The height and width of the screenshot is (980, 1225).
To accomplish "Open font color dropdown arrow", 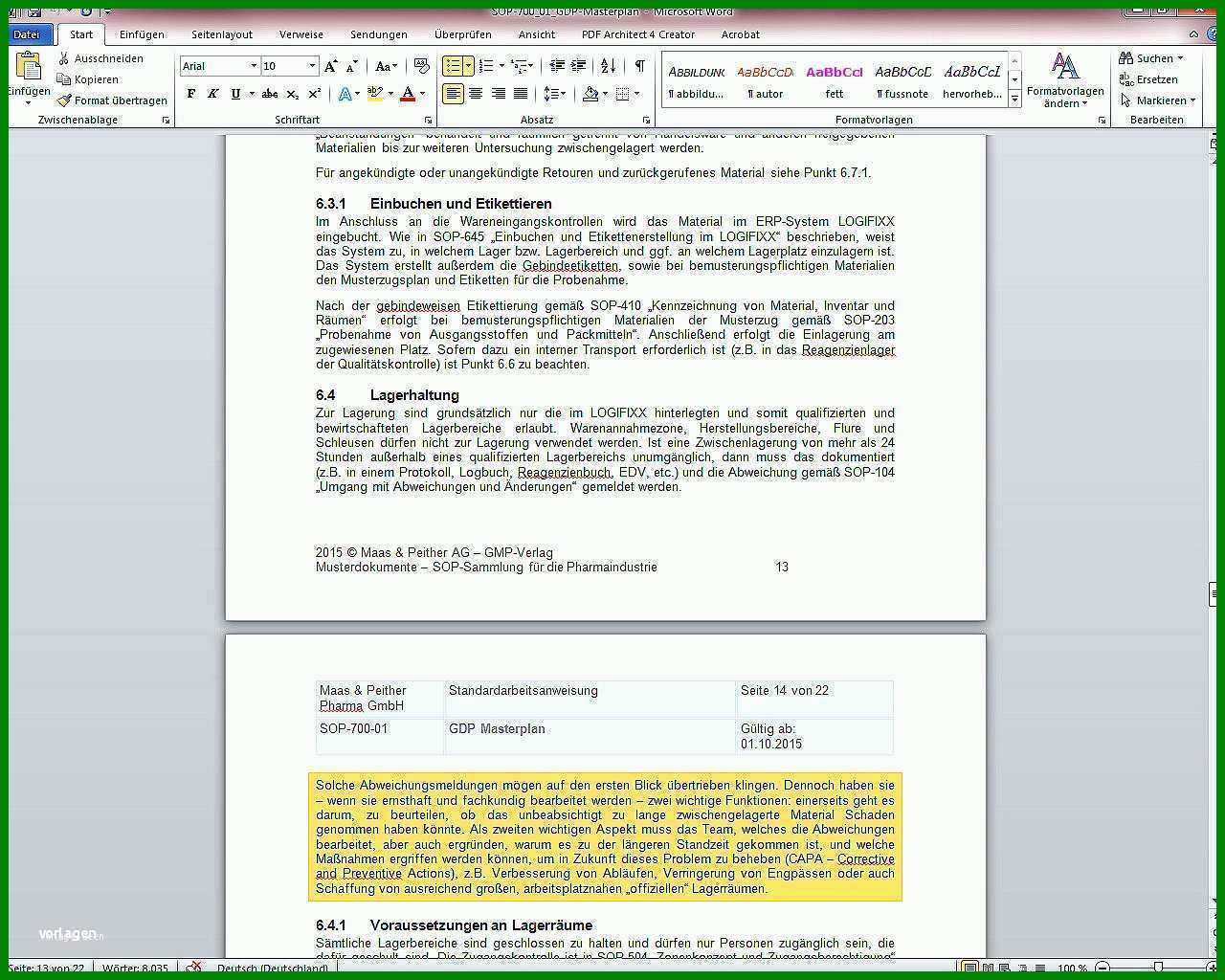I will [x=423, y=94].
